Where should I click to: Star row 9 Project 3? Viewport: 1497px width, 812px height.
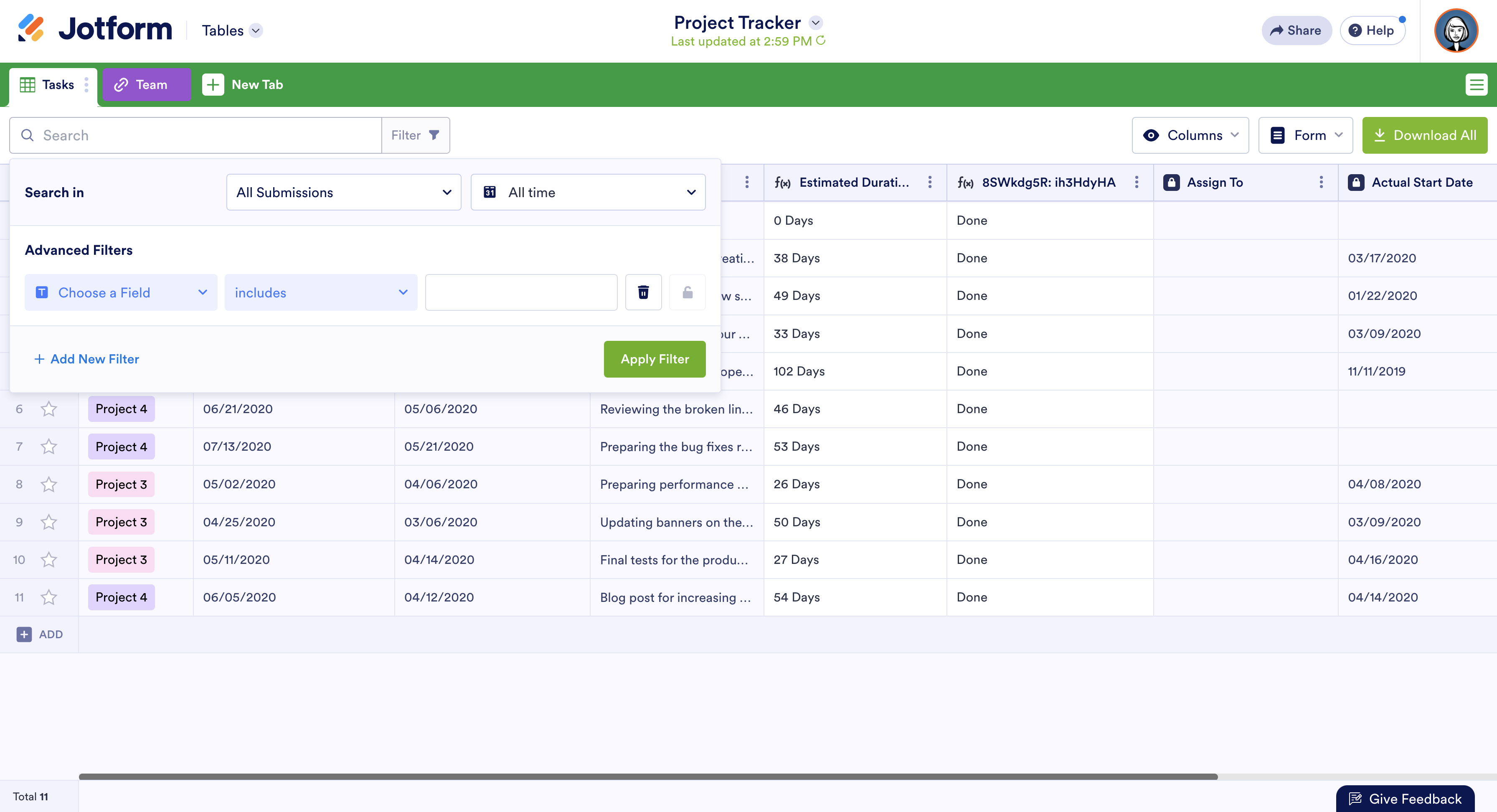point(49,522)
